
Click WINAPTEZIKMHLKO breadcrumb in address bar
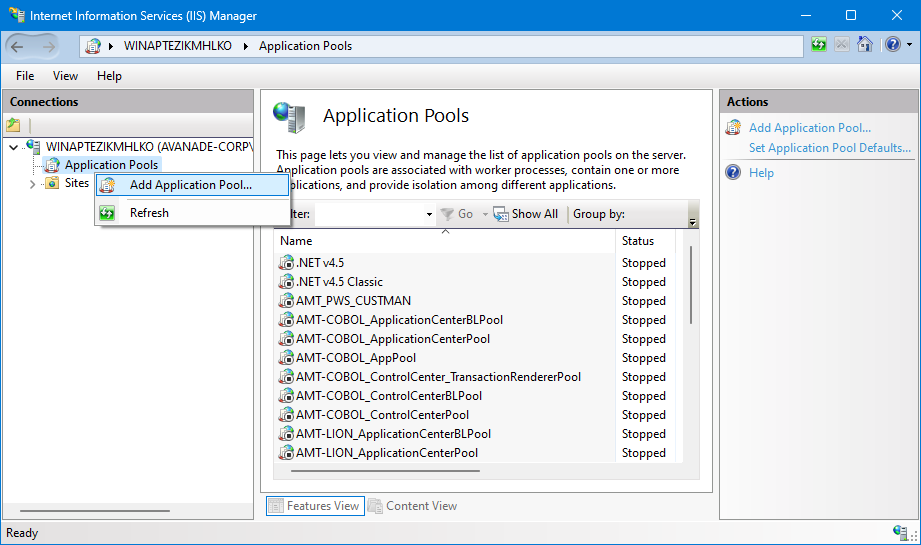(x=178, y=46)
